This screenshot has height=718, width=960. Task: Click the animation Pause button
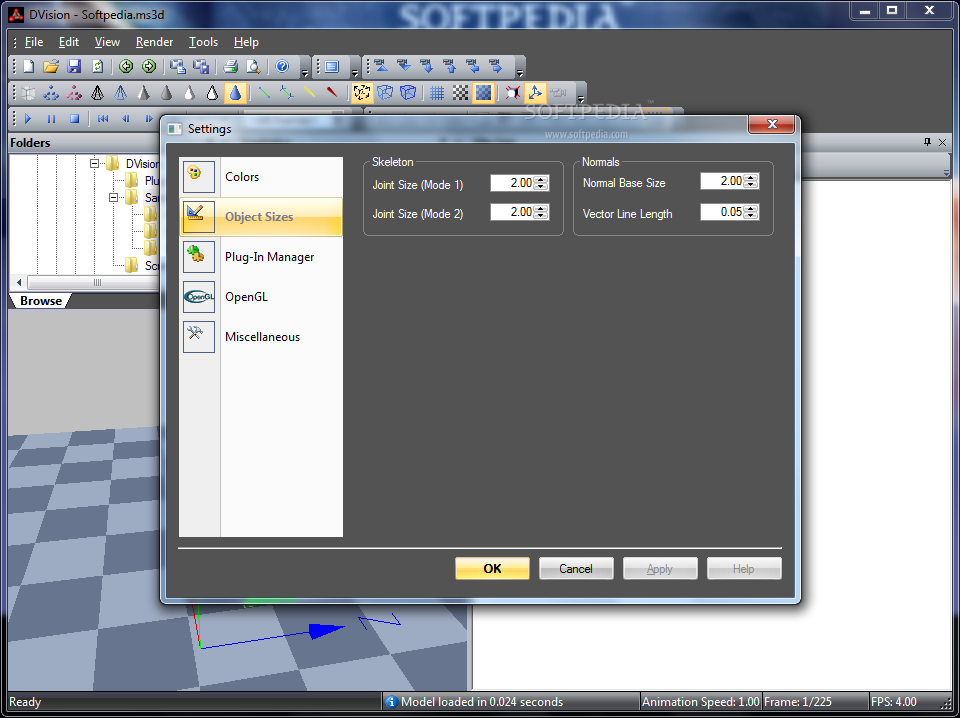click(51, 119)
